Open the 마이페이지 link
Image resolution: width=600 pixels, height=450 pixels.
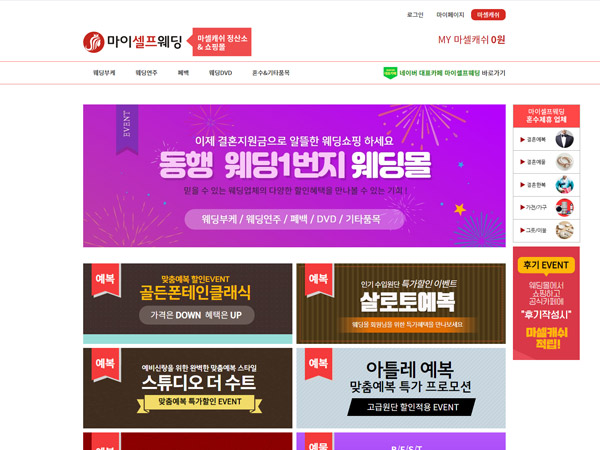[x=450, y=15]
